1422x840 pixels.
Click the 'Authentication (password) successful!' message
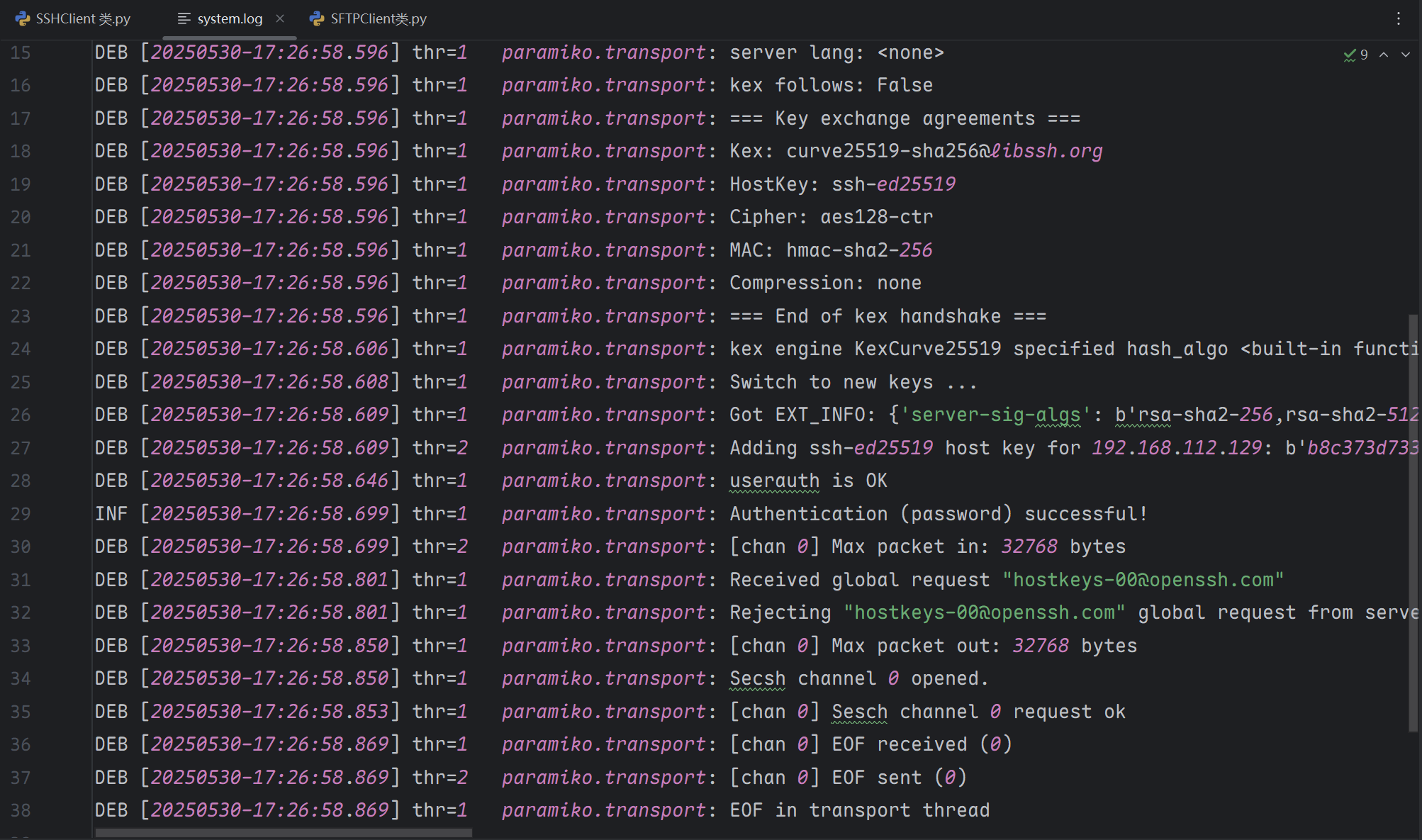(x=938, y=514)
